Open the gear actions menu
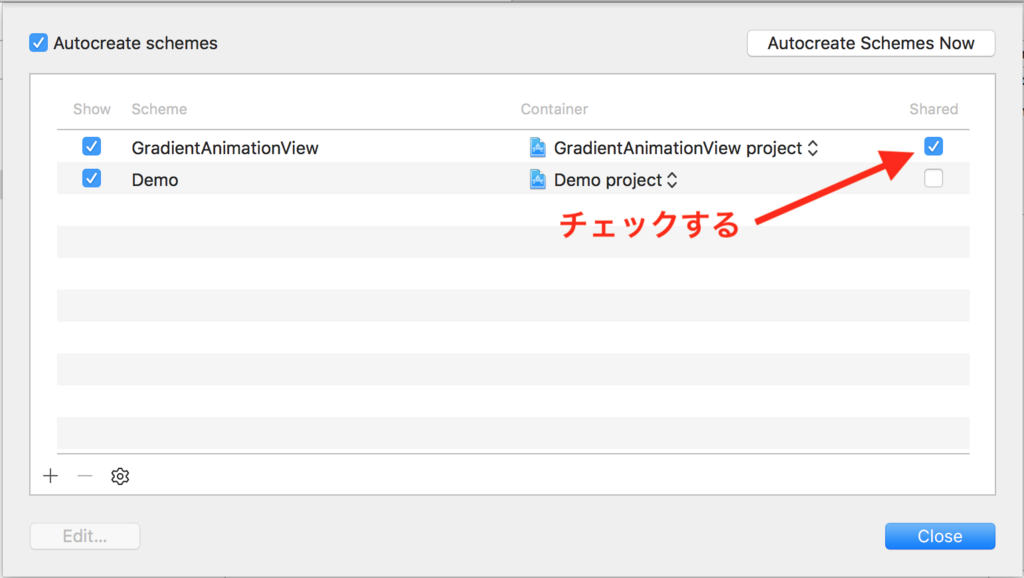The width and height of the screenshot is (1024, 578). point(120,476)
